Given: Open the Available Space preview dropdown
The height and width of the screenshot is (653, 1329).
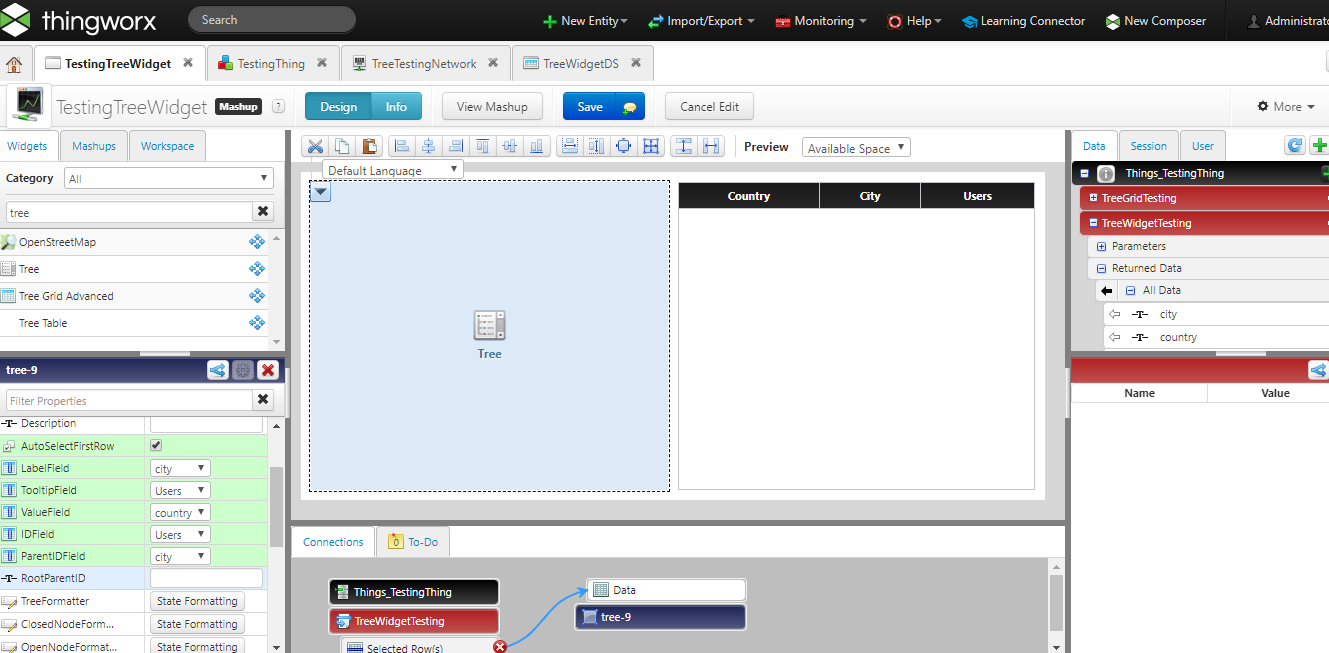Looking at the screenshot, I should (855, 146).
